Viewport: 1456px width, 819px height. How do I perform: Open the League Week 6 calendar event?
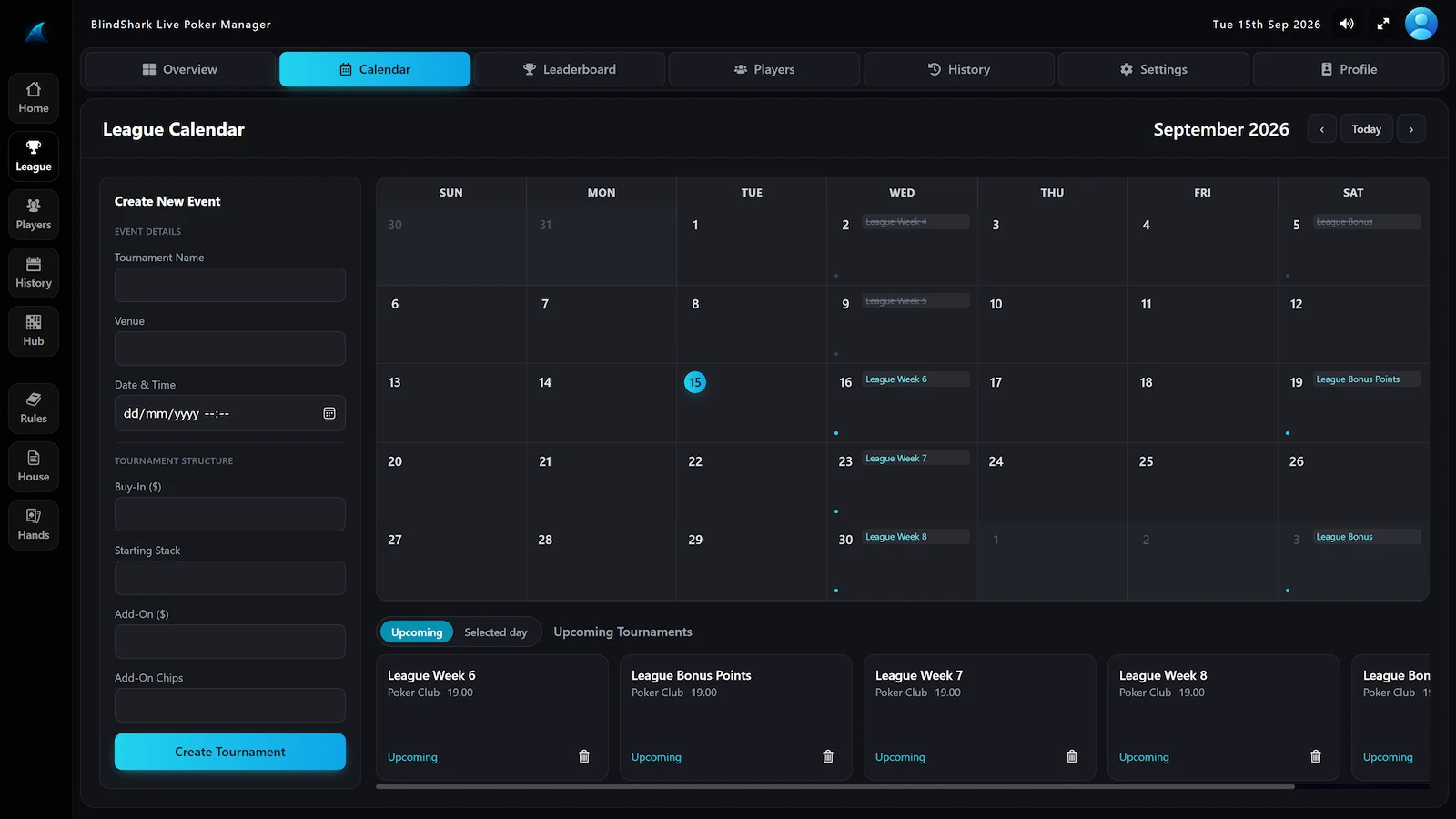tap(915, 379)
